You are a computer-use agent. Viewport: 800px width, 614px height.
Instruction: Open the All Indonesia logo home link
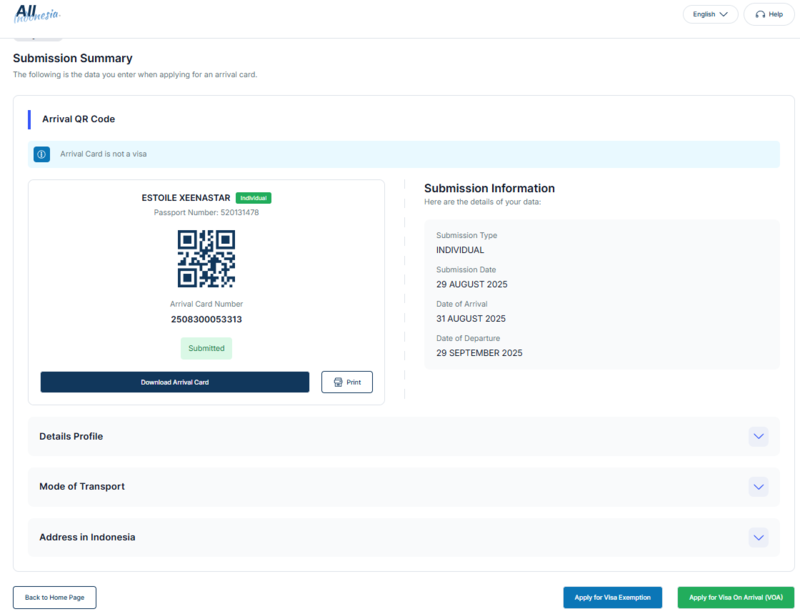(37, 14)
